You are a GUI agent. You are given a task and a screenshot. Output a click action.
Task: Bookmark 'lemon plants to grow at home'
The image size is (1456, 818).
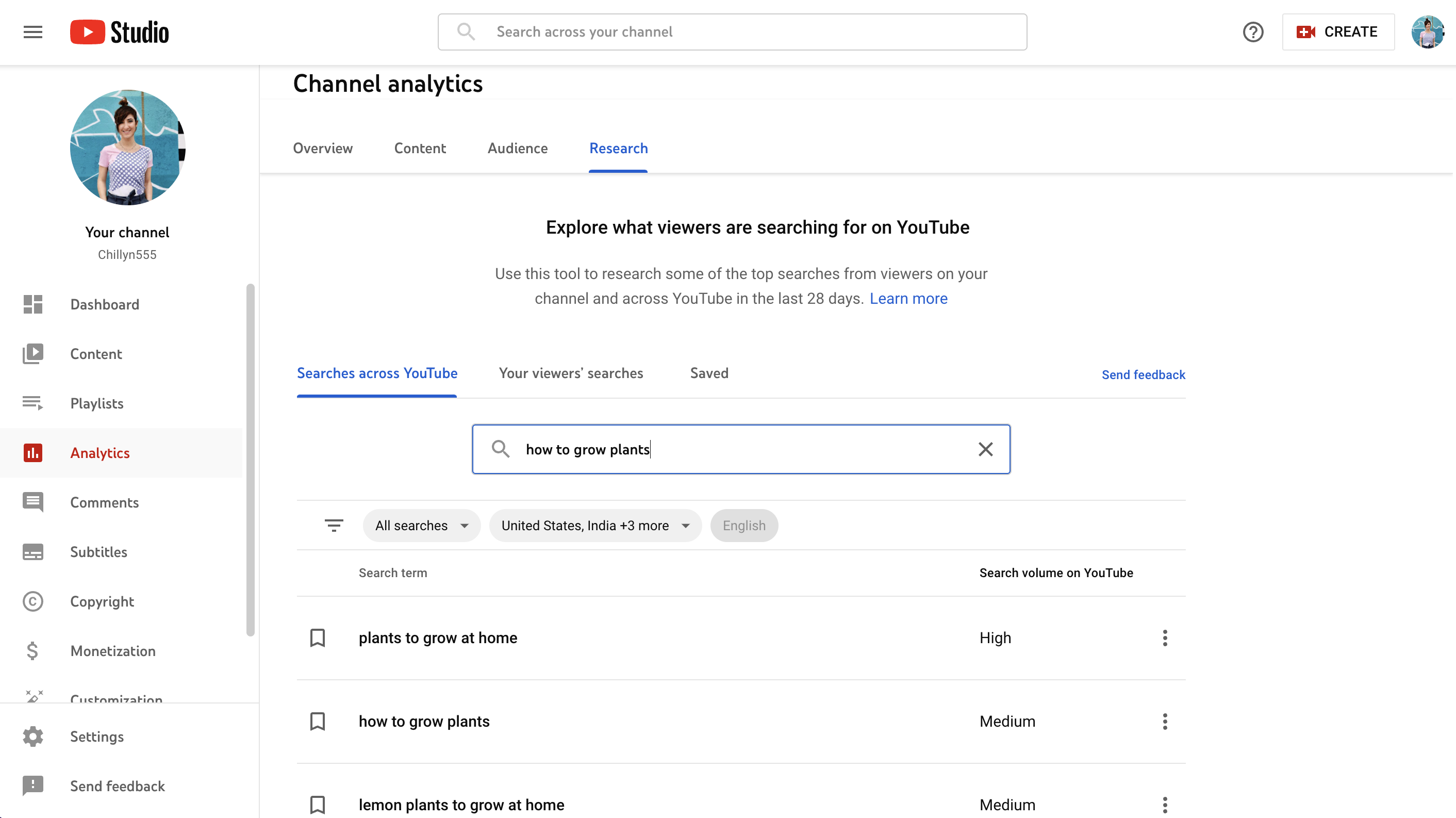click(318, 805)
